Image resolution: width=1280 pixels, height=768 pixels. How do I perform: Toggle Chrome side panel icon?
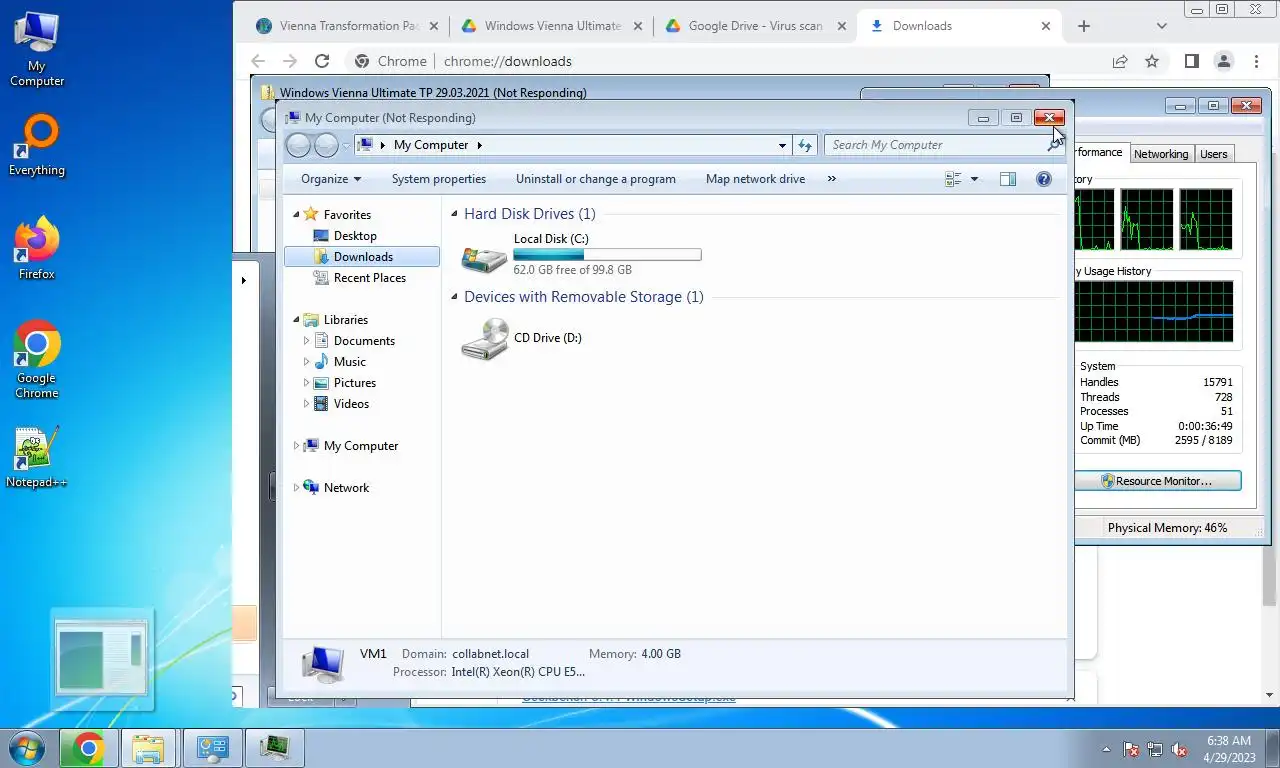1191,61
